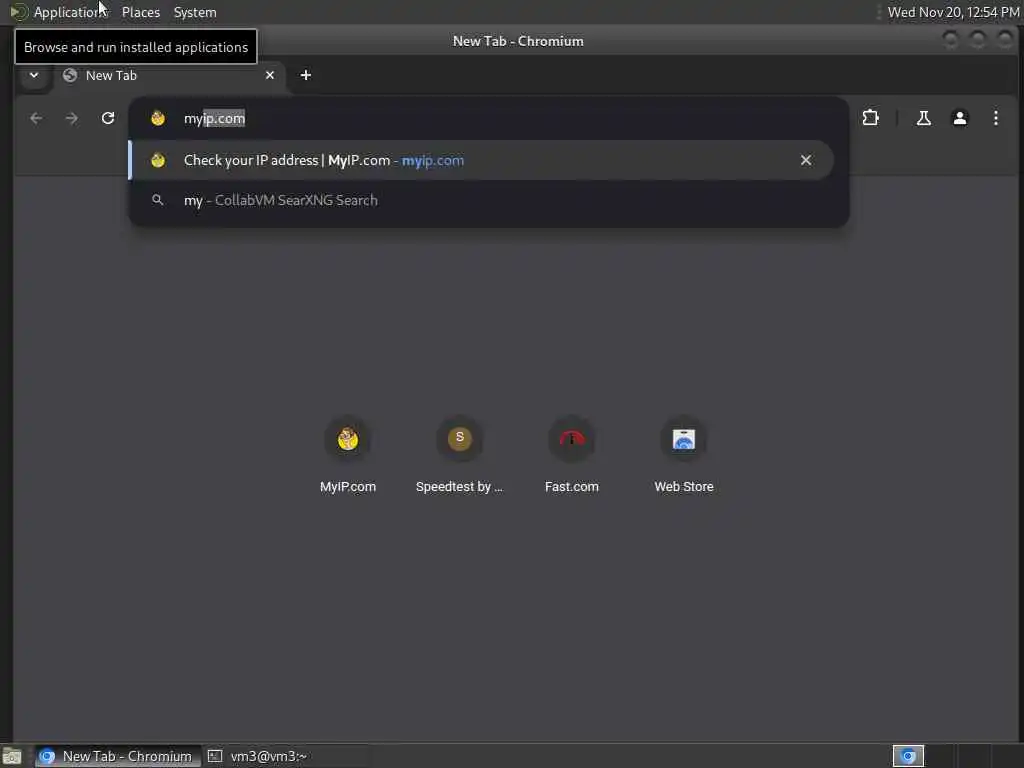Switch to New Tab - Chromium taskbar button
Screen dimensions: 1024x768
coord(118,756)
